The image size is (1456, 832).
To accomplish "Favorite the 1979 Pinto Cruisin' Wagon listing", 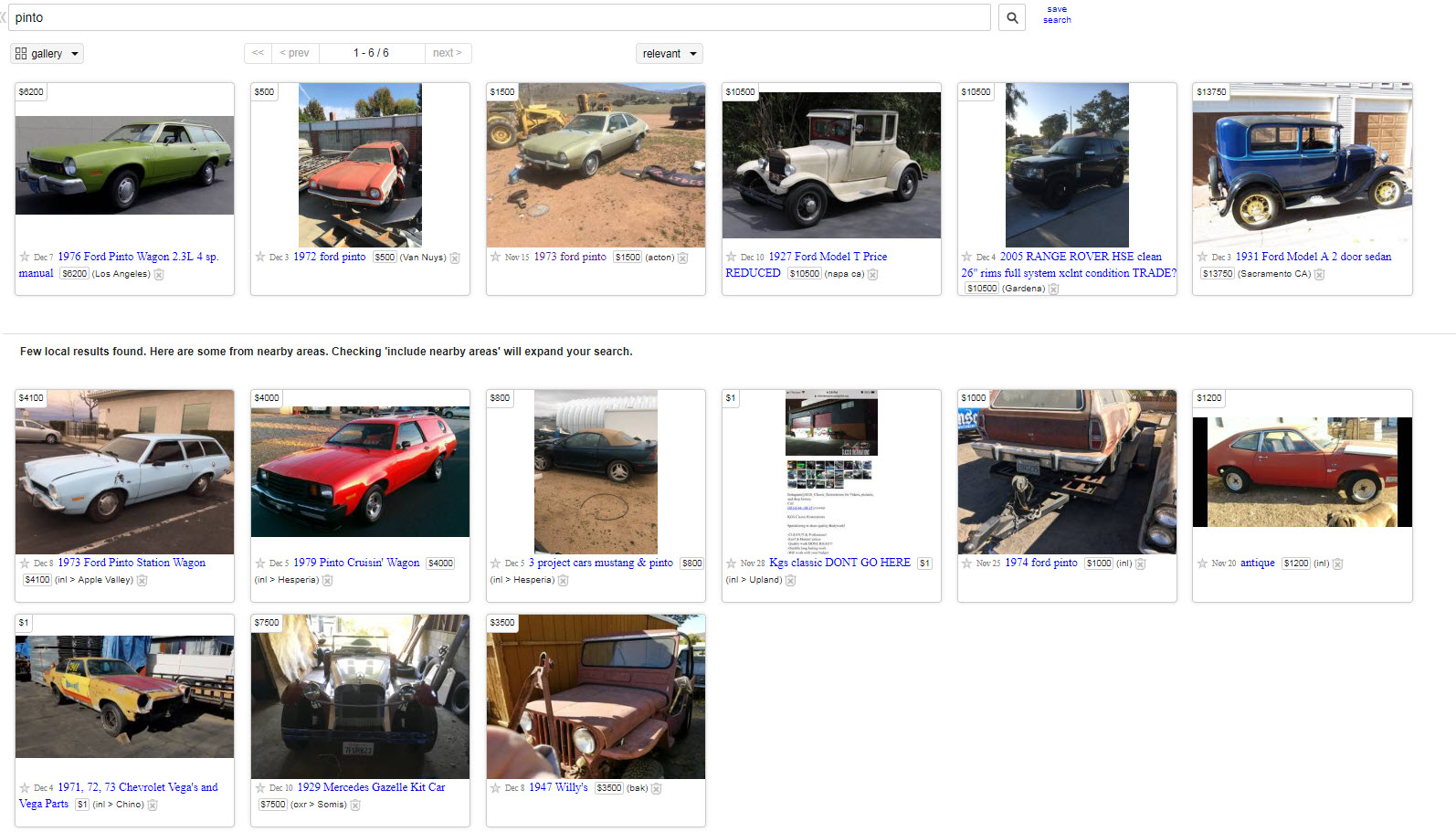I will point(260,563).
